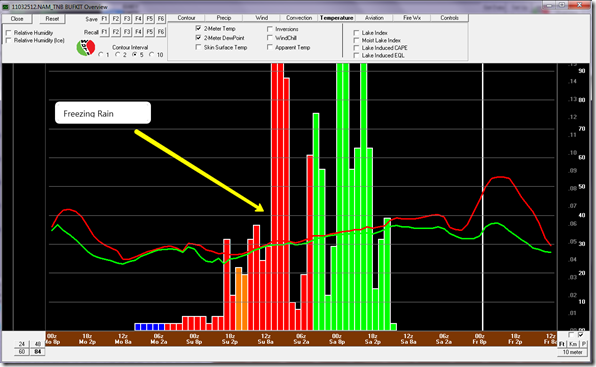Enable the Inversions checkbox

coord(270,29)
